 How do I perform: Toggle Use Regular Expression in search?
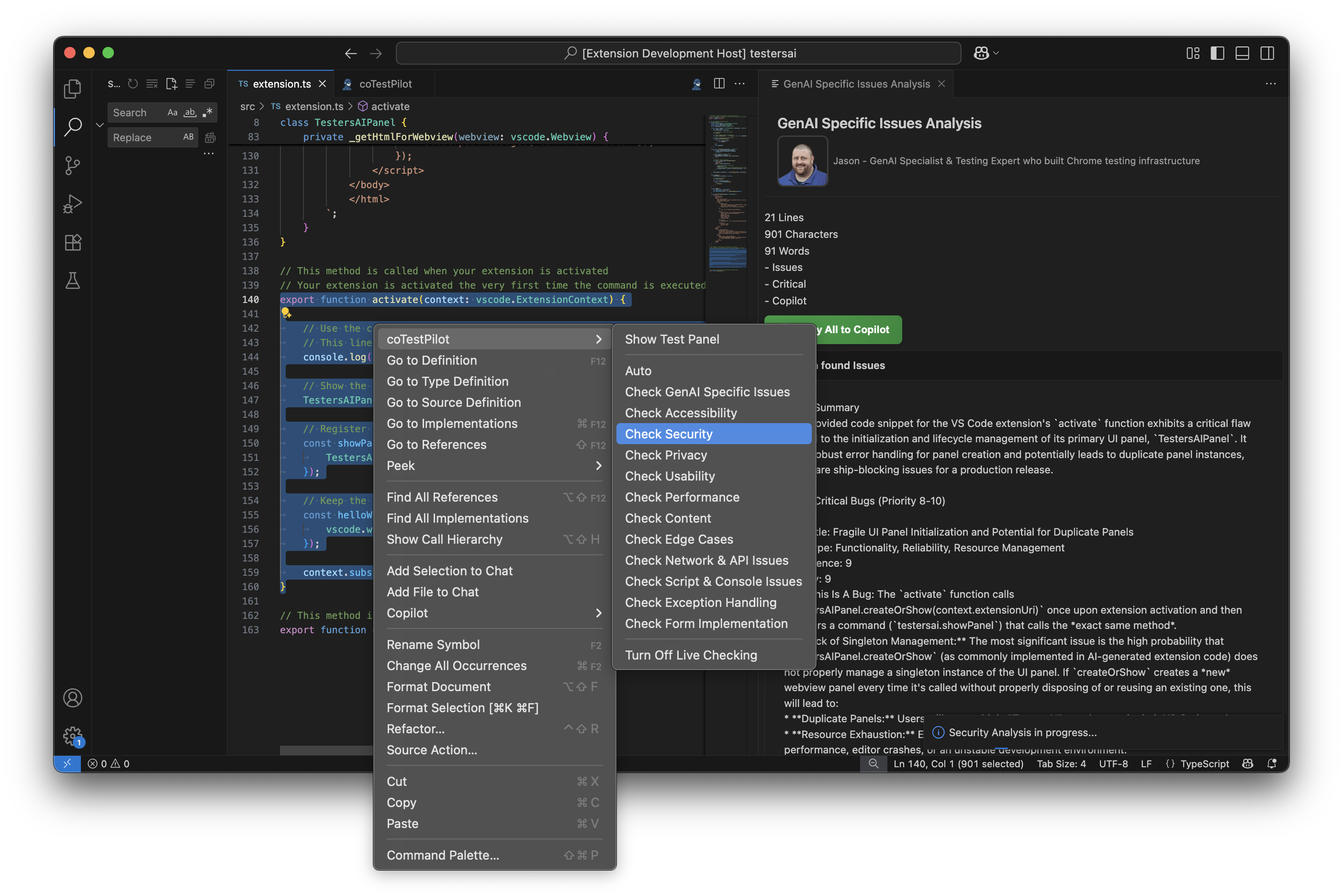207,112
